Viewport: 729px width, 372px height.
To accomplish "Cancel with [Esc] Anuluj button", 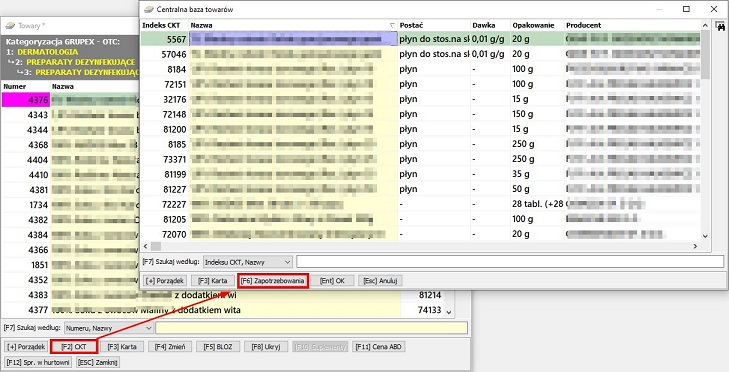I will (381, 281).
